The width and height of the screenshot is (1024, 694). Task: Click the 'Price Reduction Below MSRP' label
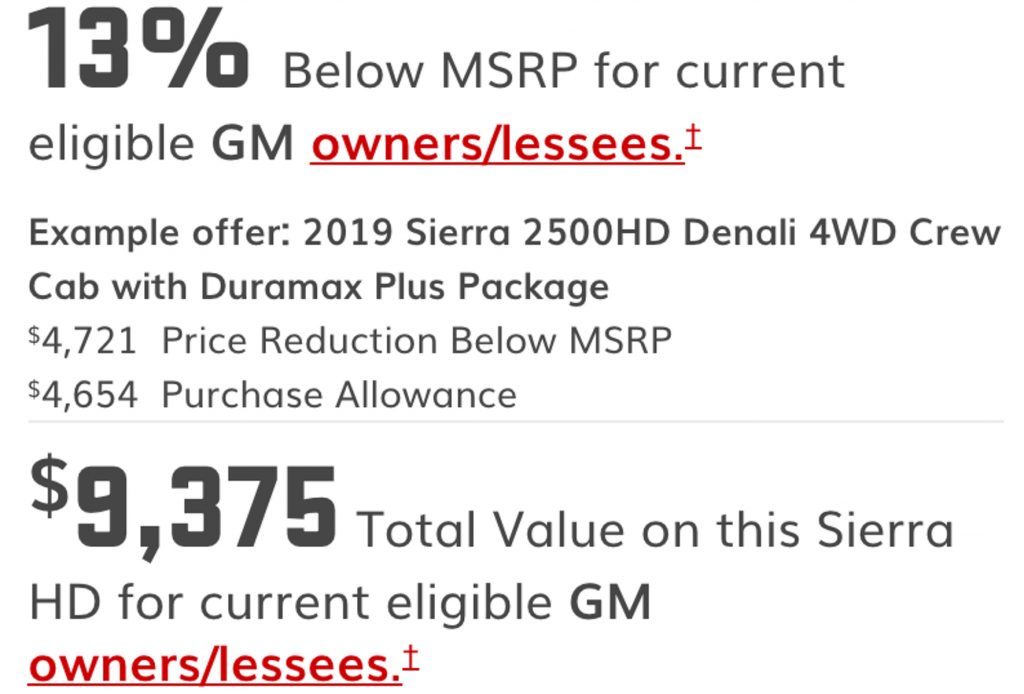tap(417, 341)
